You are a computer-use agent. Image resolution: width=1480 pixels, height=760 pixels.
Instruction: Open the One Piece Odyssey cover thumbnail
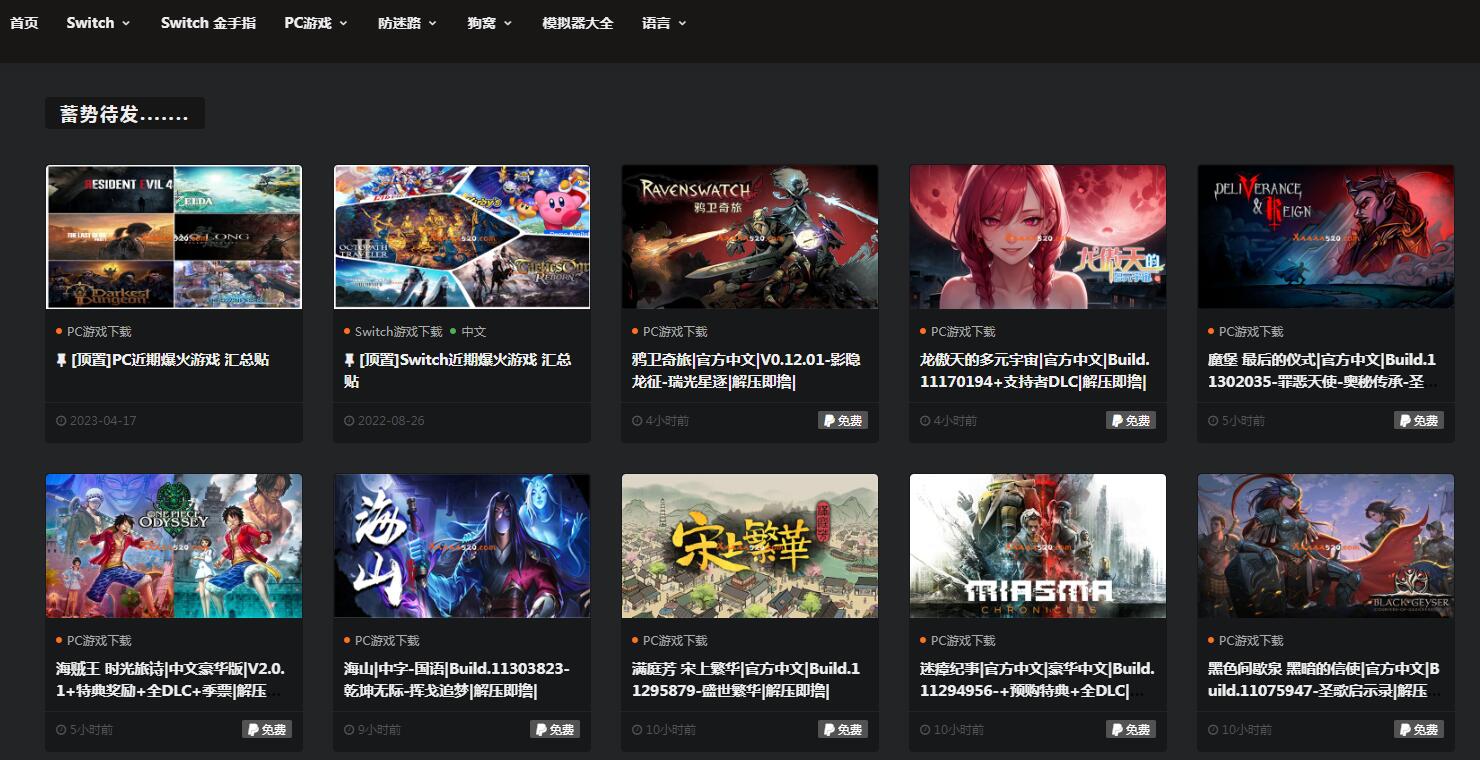tap(174, 546)
